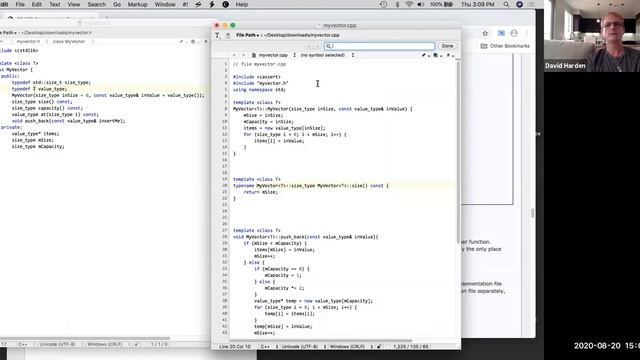Click the Bluetooth icon in menu bar
The image size is (640, 360).
[x=397, y=4]
